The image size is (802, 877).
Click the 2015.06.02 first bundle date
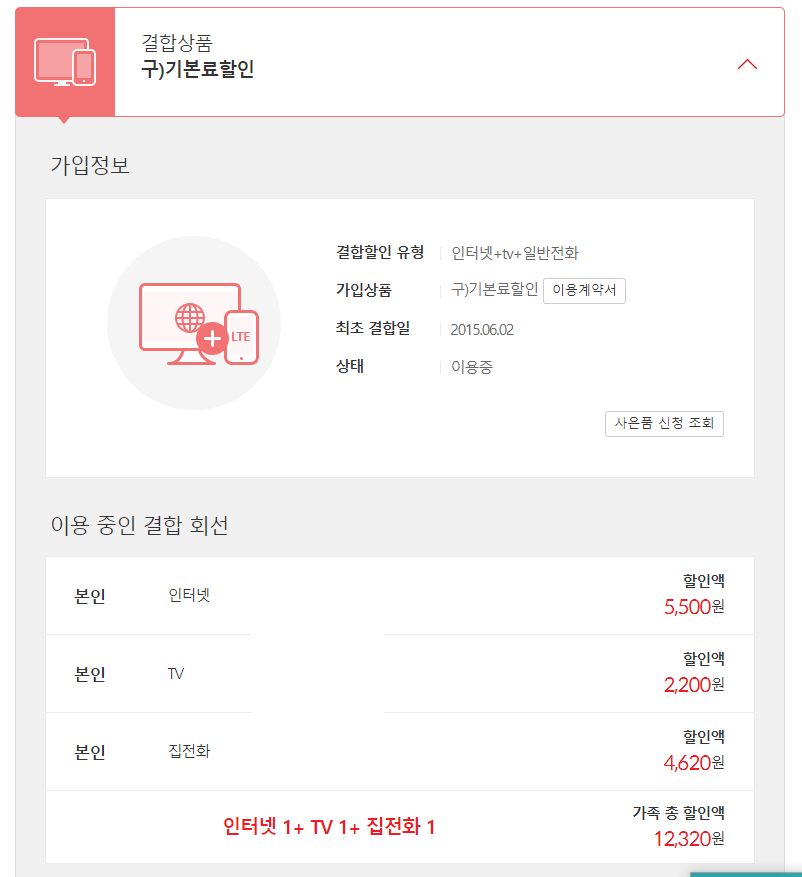(482, 329)
